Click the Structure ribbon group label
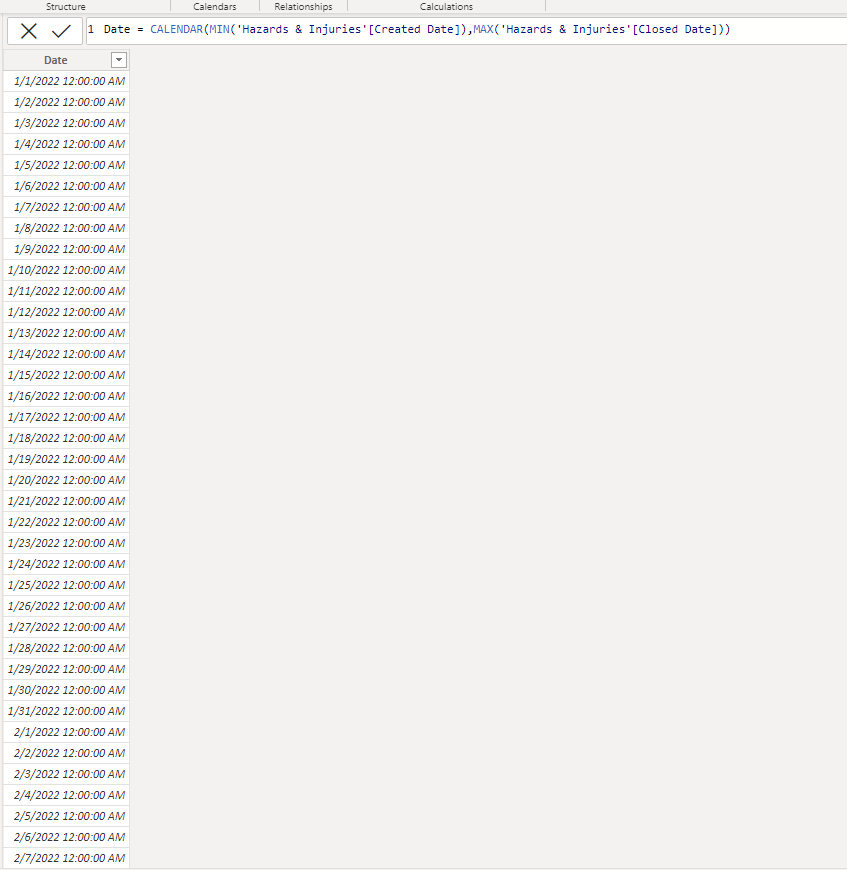The width and height of the screenshot is (847, 870). (x=65, y=7)
